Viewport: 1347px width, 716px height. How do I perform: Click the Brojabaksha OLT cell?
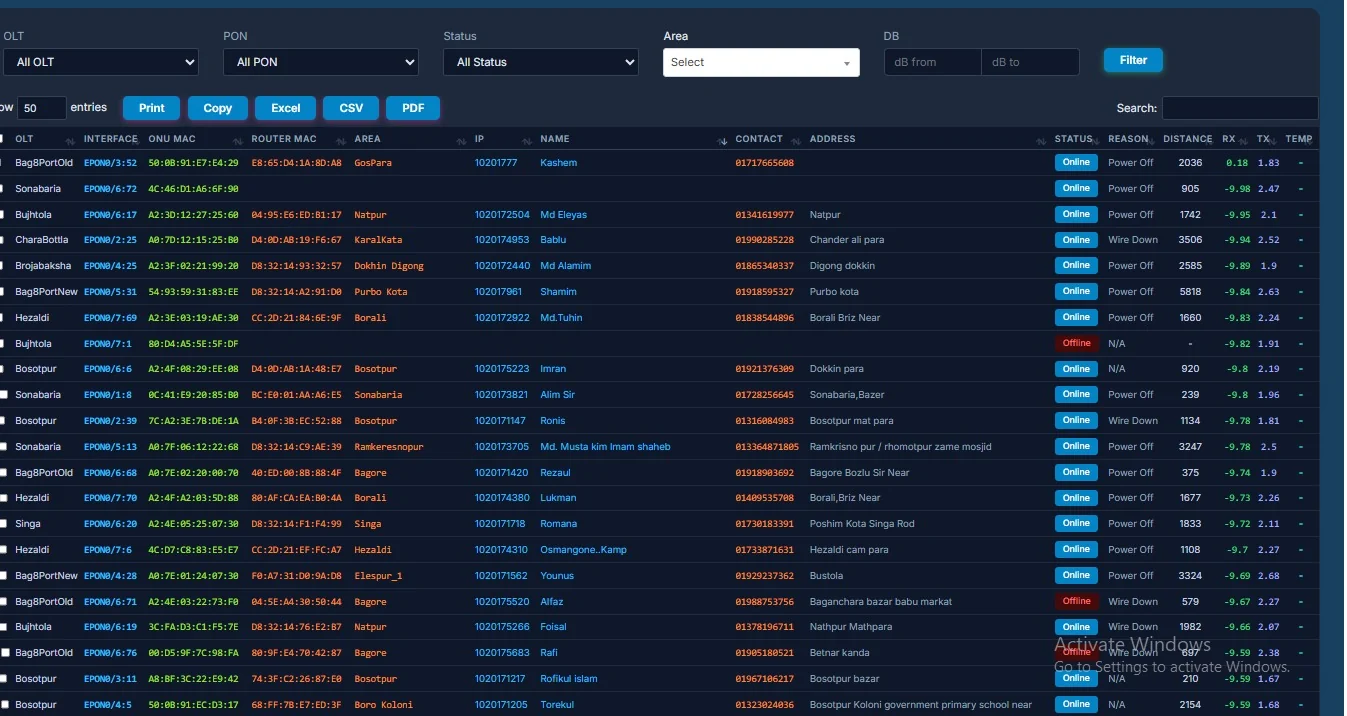[44, 266]
